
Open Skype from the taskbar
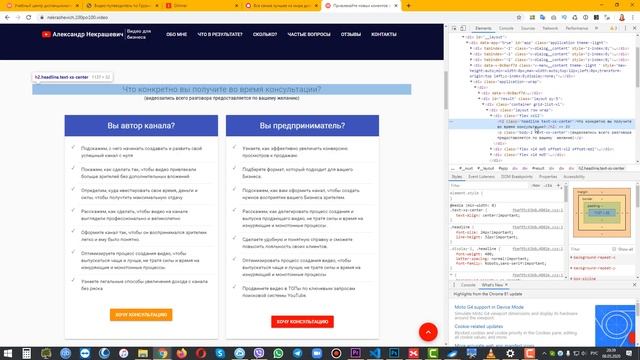coord(220,353)
